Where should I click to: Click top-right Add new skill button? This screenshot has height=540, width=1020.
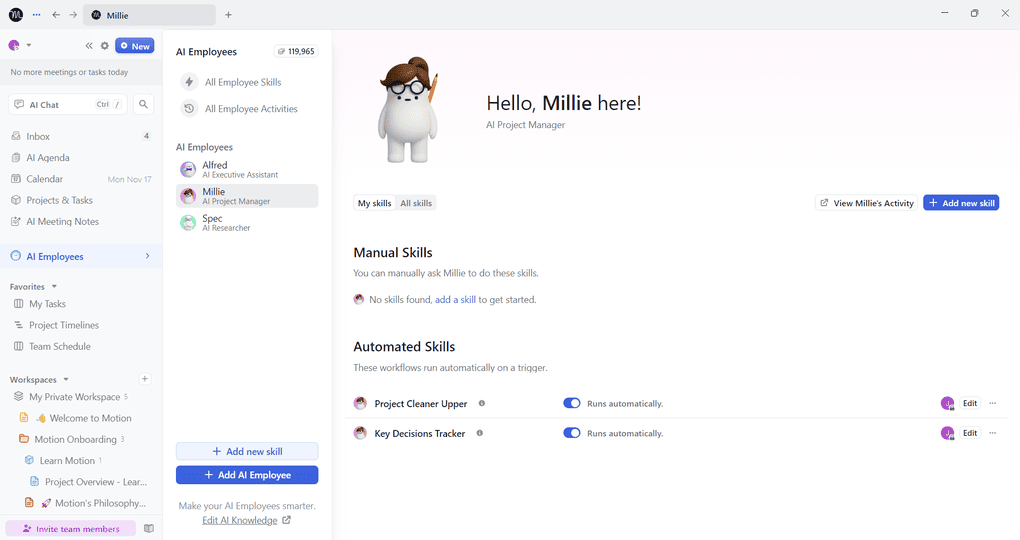pyautogui.click(x=961, y=203)
